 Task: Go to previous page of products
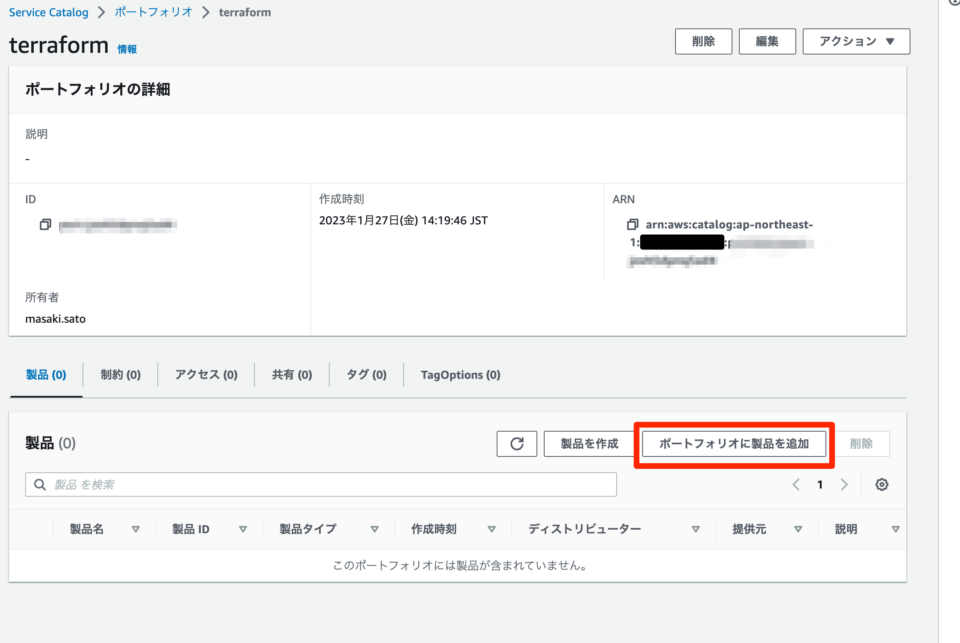coord(796,484)
